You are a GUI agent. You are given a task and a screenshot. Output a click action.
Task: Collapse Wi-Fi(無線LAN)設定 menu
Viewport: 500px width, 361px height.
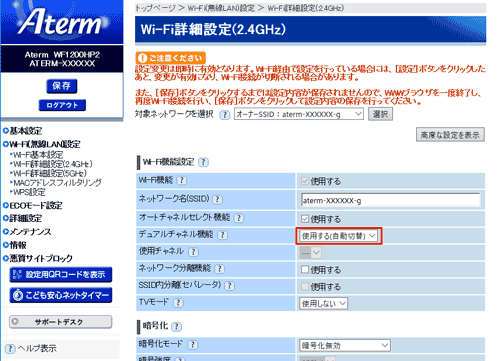(42, 144)
